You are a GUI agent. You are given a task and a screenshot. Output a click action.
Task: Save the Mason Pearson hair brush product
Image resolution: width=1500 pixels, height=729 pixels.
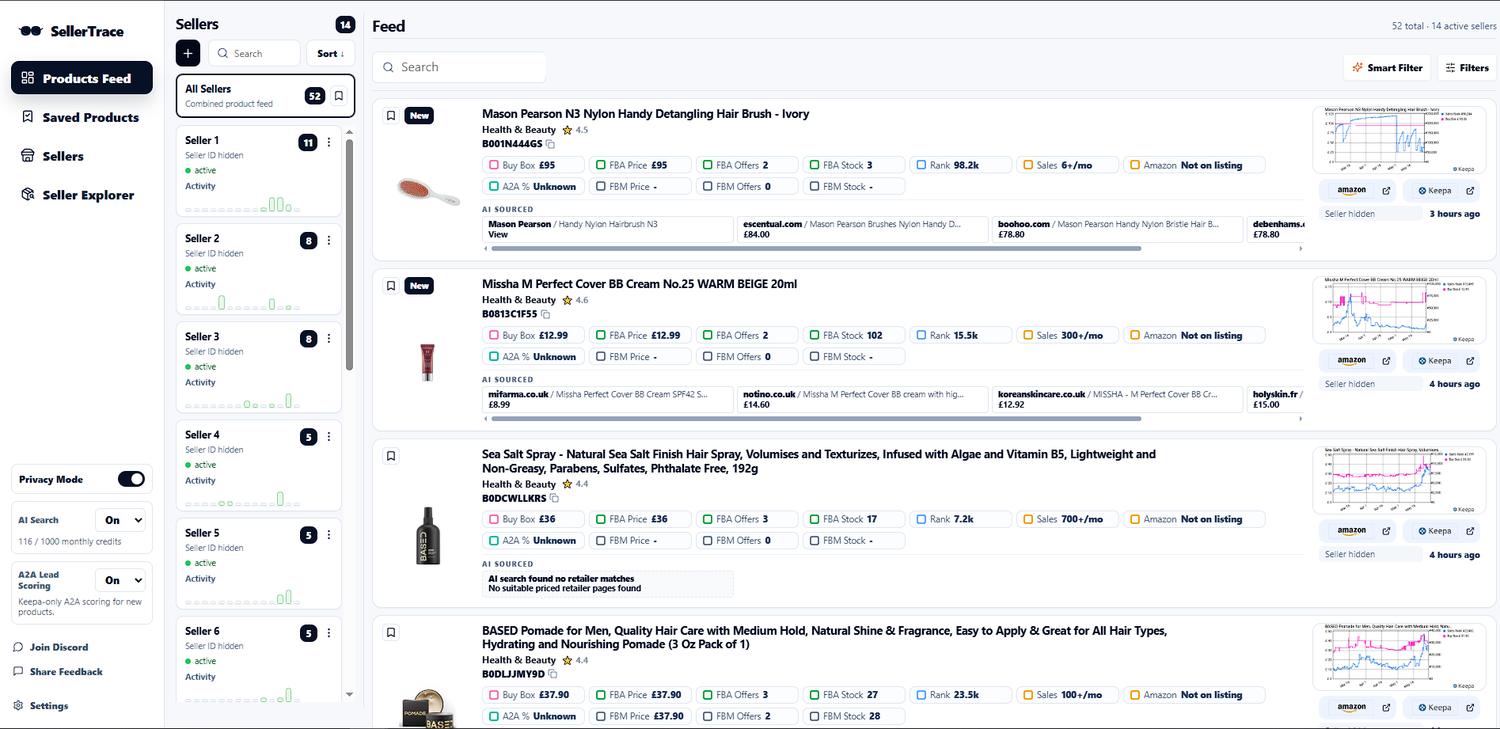click(x=391, y=115)
